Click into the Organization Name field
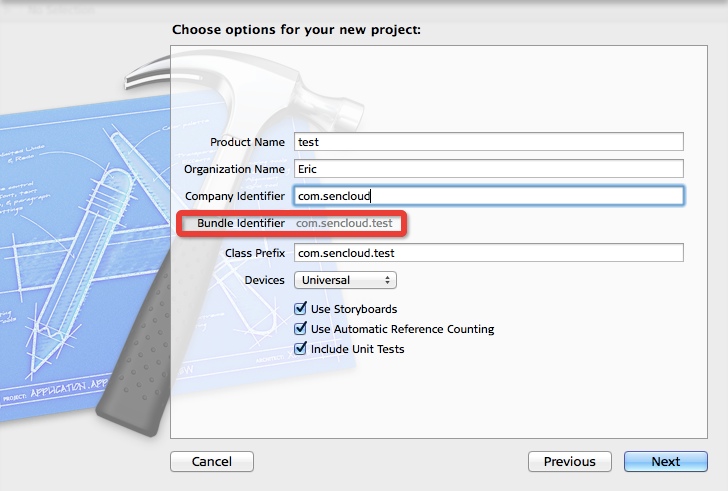This screenshot has width=728, height=491. (488, 169)
